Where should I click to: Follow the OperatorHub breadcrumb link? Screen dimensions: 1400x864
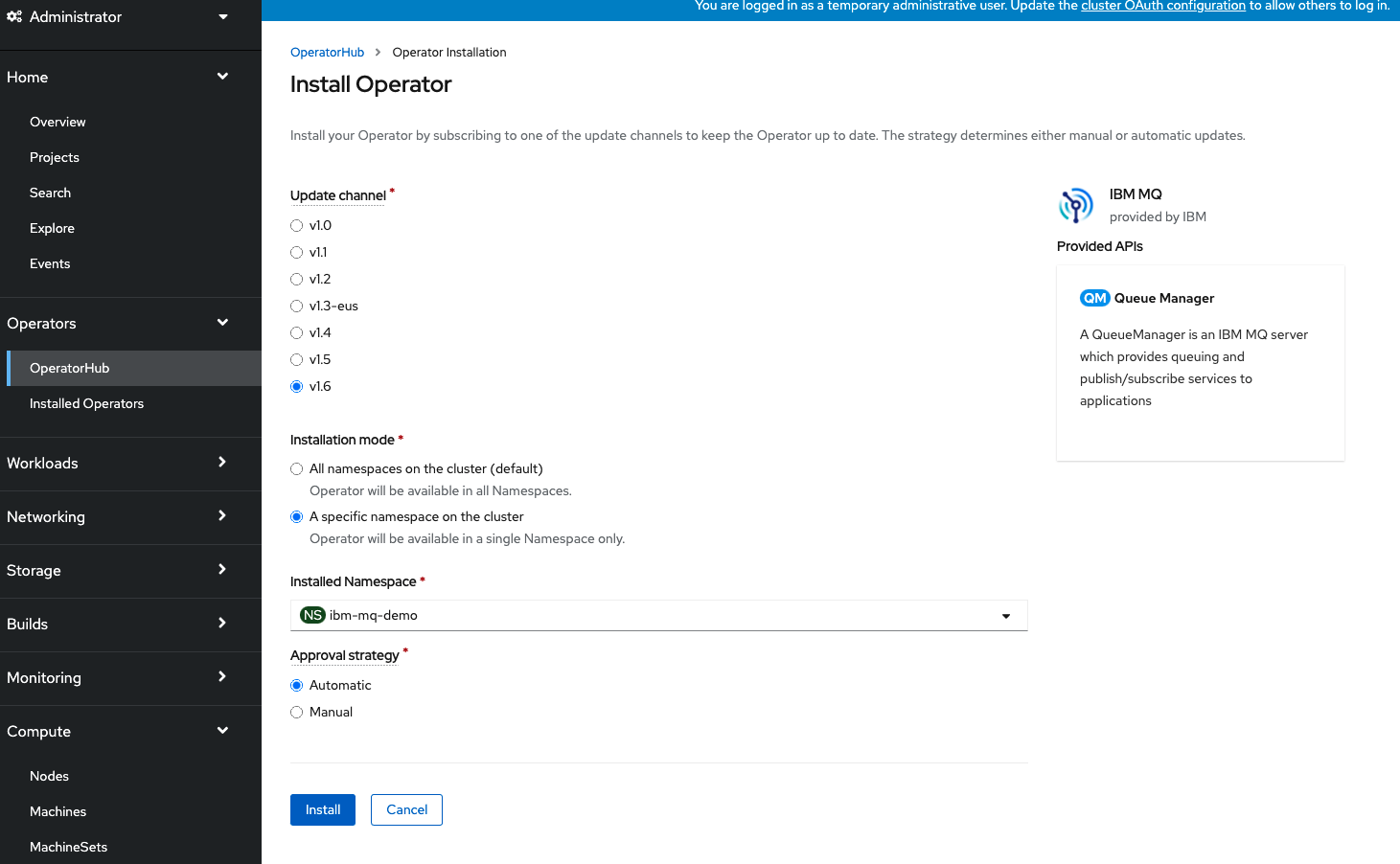[x=327, y=53]
